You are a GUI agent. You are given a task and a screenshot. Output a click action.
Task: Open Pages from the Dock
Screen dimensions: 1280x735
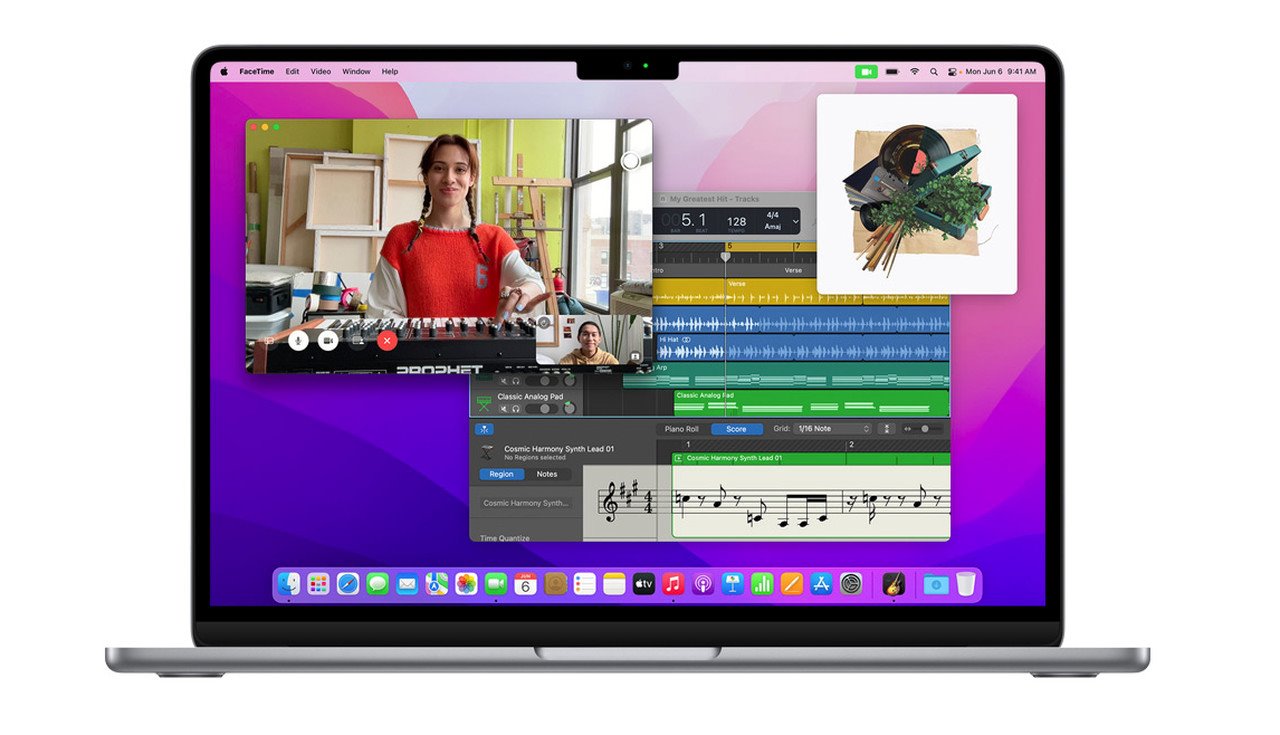[791, 584]
